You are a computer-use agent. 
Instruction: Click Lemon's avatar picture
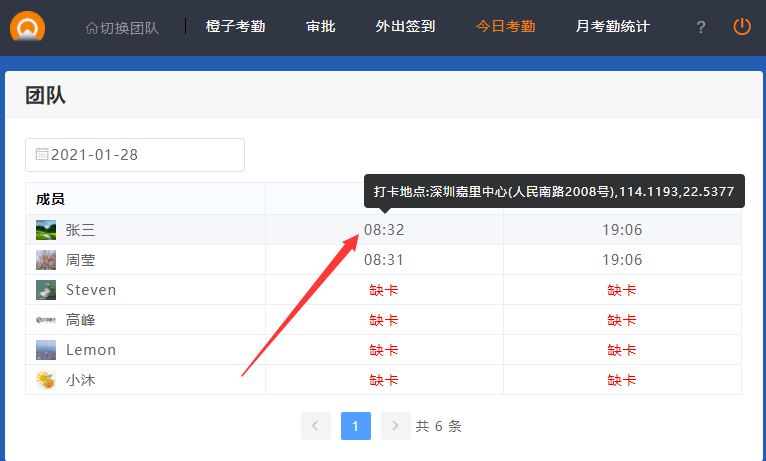[x=46, y=350]
